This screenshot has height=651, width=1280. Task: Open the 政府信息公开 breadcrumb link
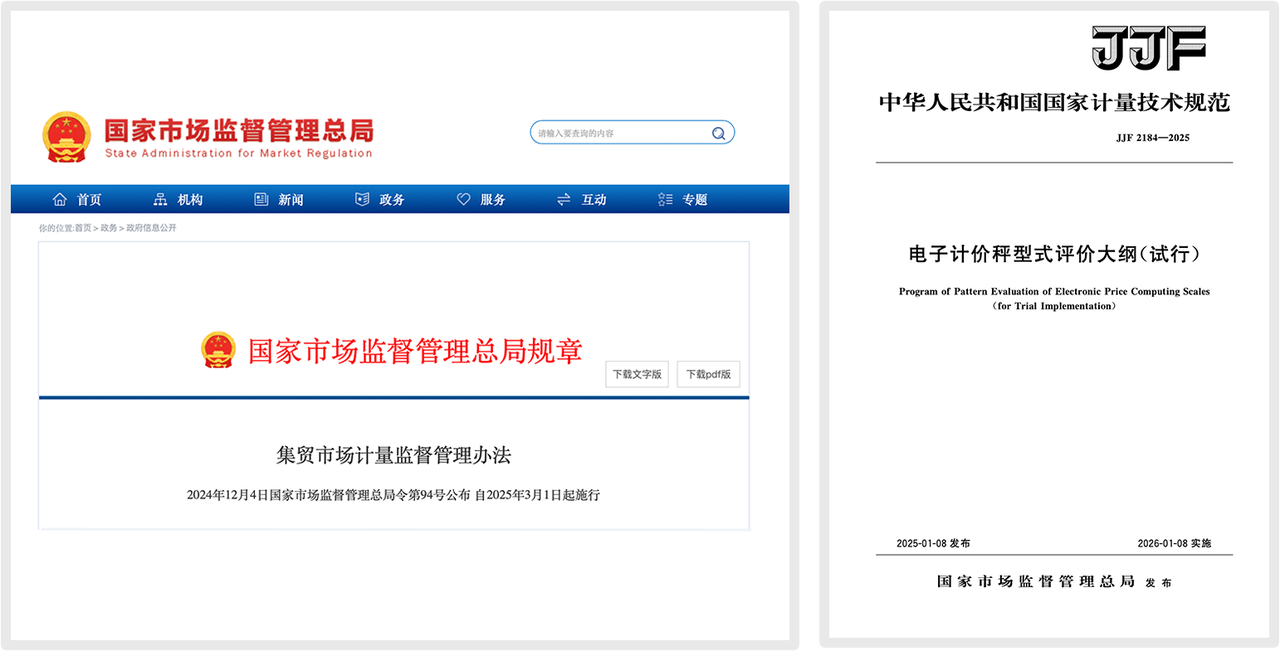click(x=149, y=228)
